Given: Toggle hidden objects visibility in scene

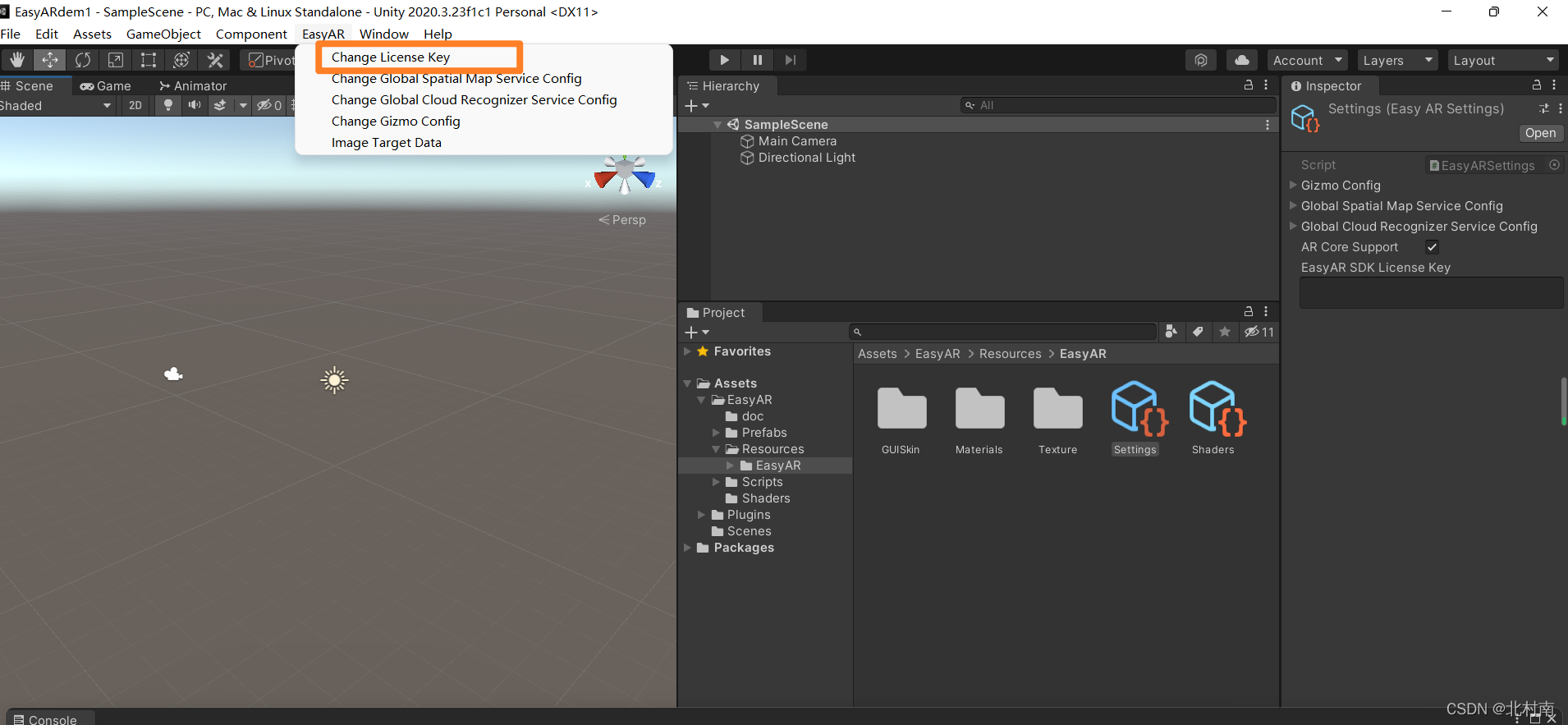Looking at the screenshot, I should (268, 105).
